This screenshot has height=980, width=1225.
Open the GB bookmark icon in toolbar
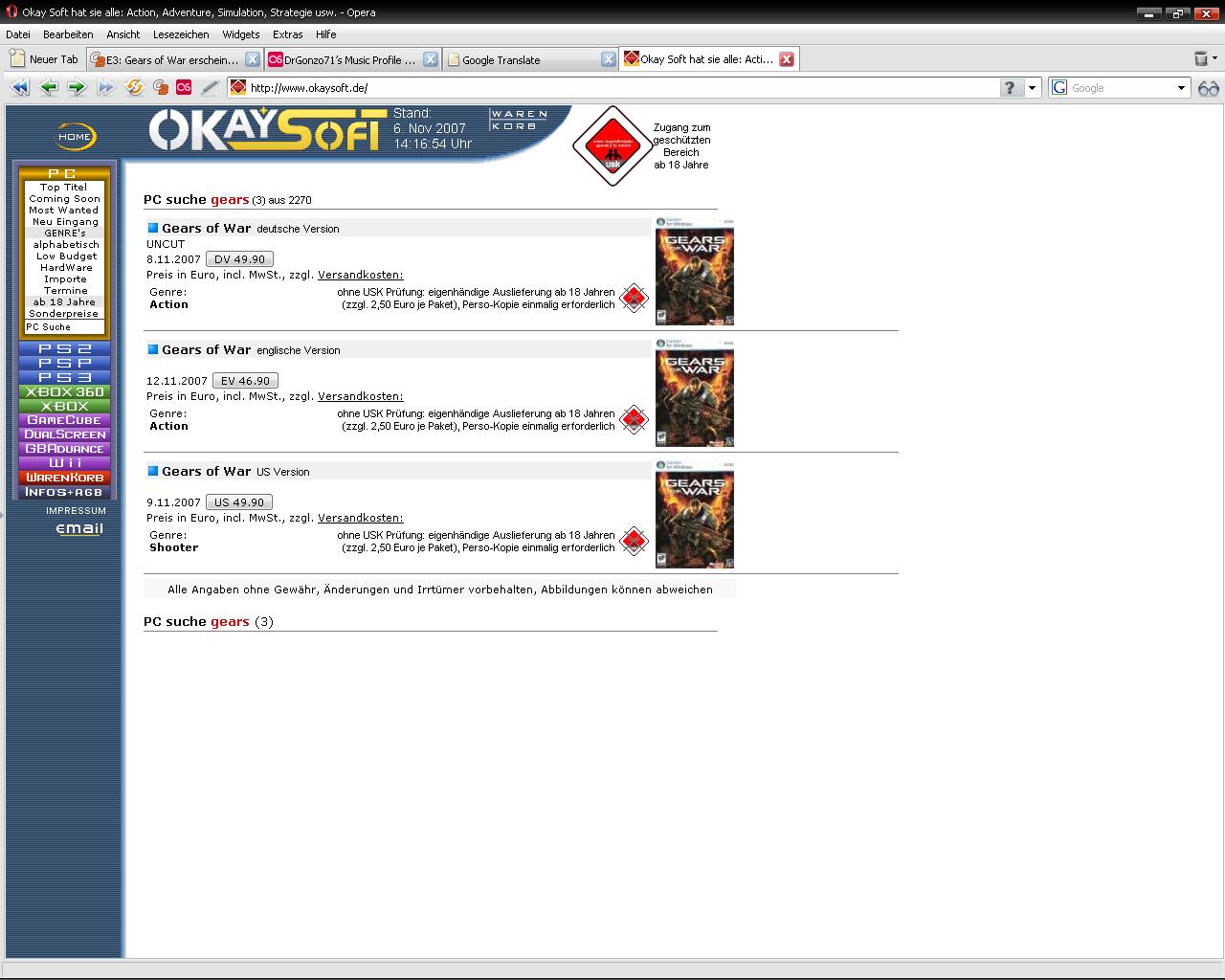point(160,87)
